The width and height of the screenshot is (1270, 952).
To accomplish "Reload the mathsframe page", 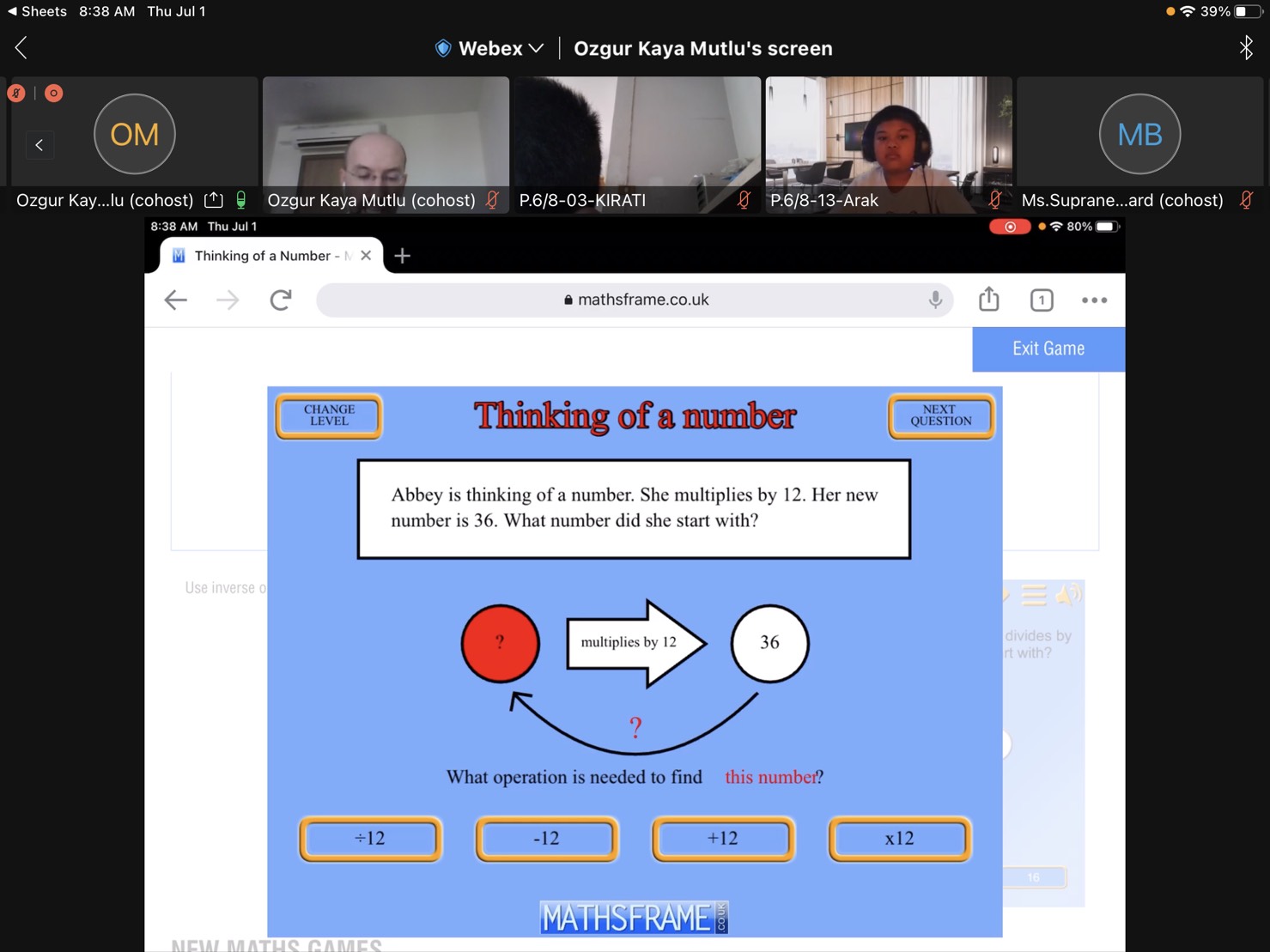I will pyautogui.click(x=281, y=300).
